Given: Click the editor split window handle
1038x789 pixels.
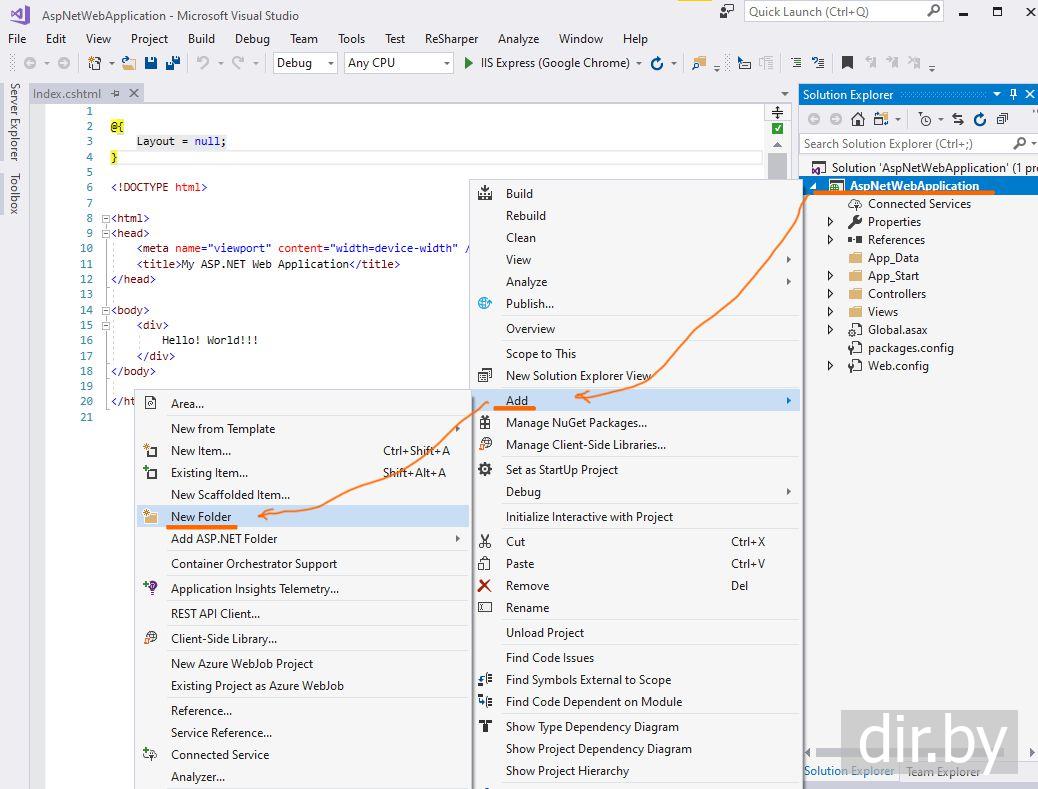Looking at the screenshot, I should click(x=777, y=112).
